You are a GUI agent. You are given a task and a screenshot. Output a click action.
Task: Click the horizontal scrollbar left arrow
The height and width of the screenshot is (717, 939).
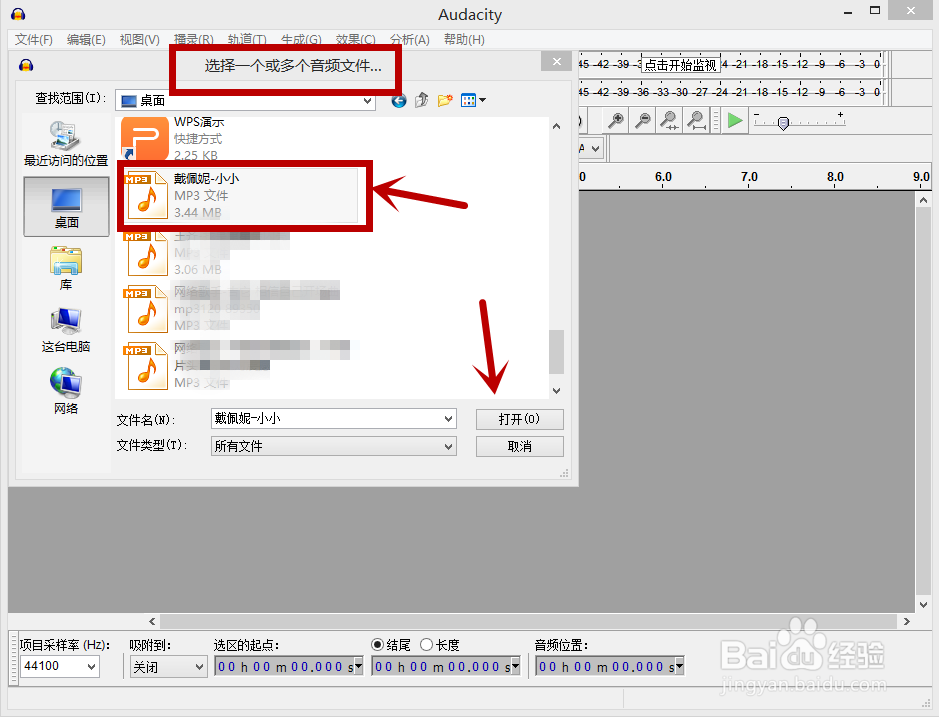pos(152,621)
